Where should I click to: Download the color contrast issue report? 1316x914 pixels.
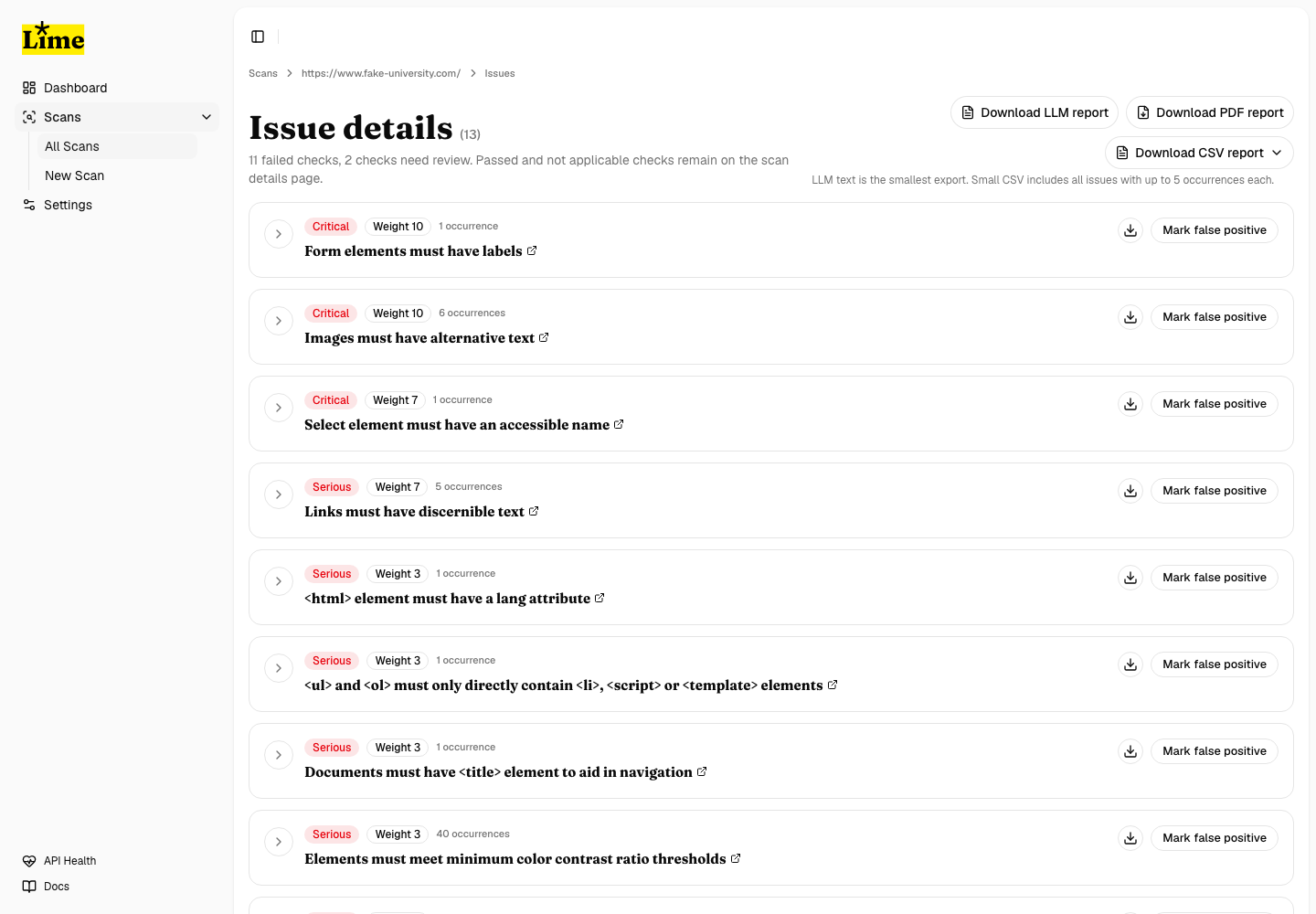point(1130,838)
